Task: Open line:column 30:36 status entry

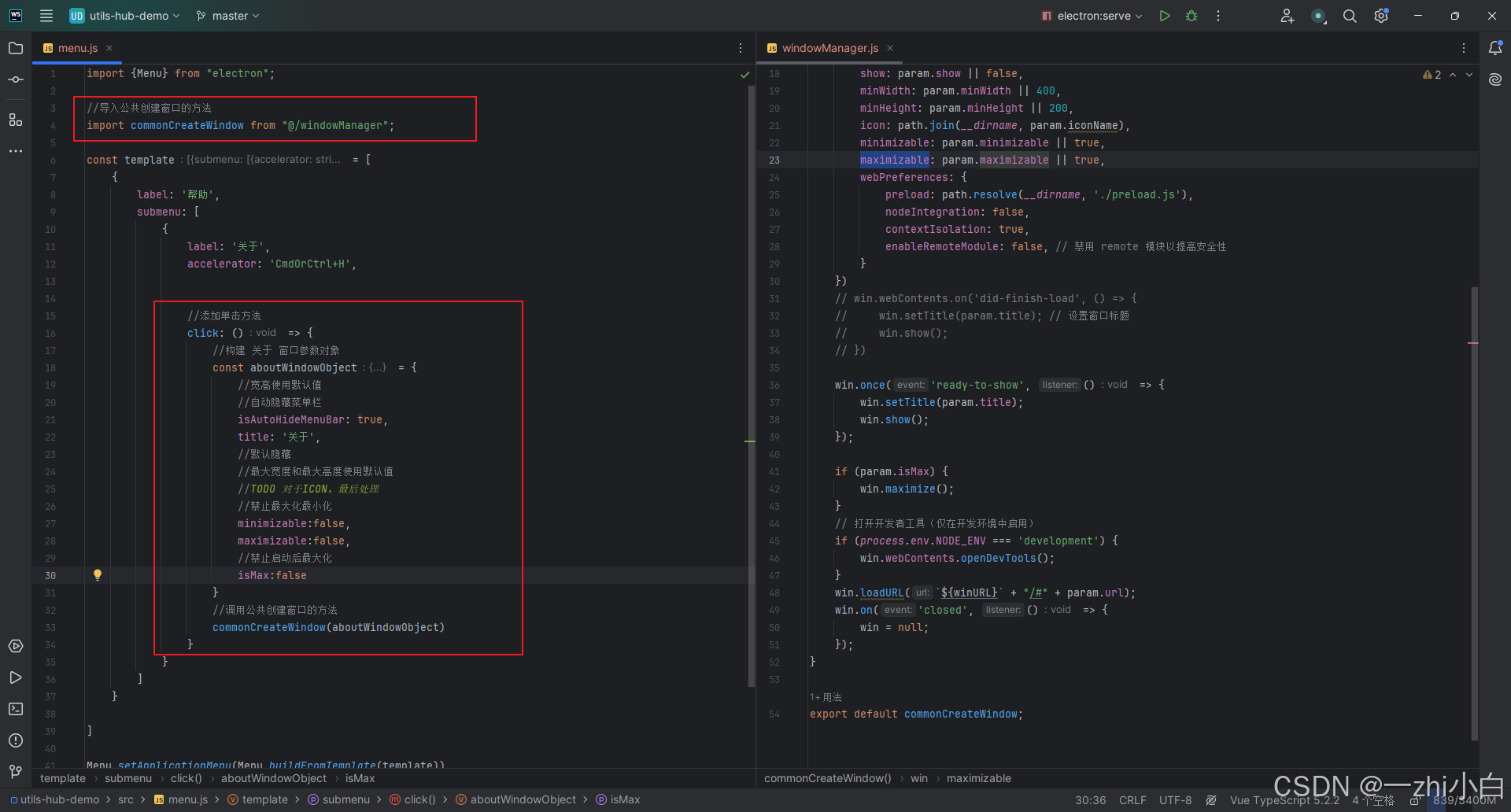Action: coord(1091,799)
